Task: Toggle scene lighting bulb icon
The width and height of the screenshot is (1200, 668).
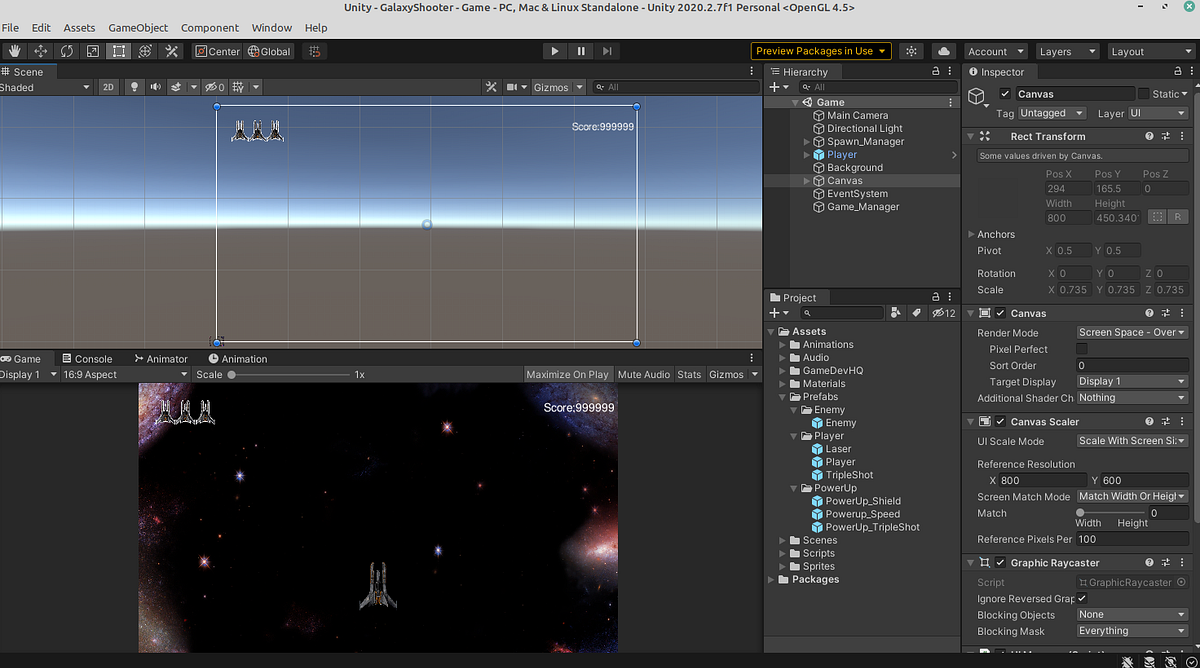Action: tap(134, 87)
